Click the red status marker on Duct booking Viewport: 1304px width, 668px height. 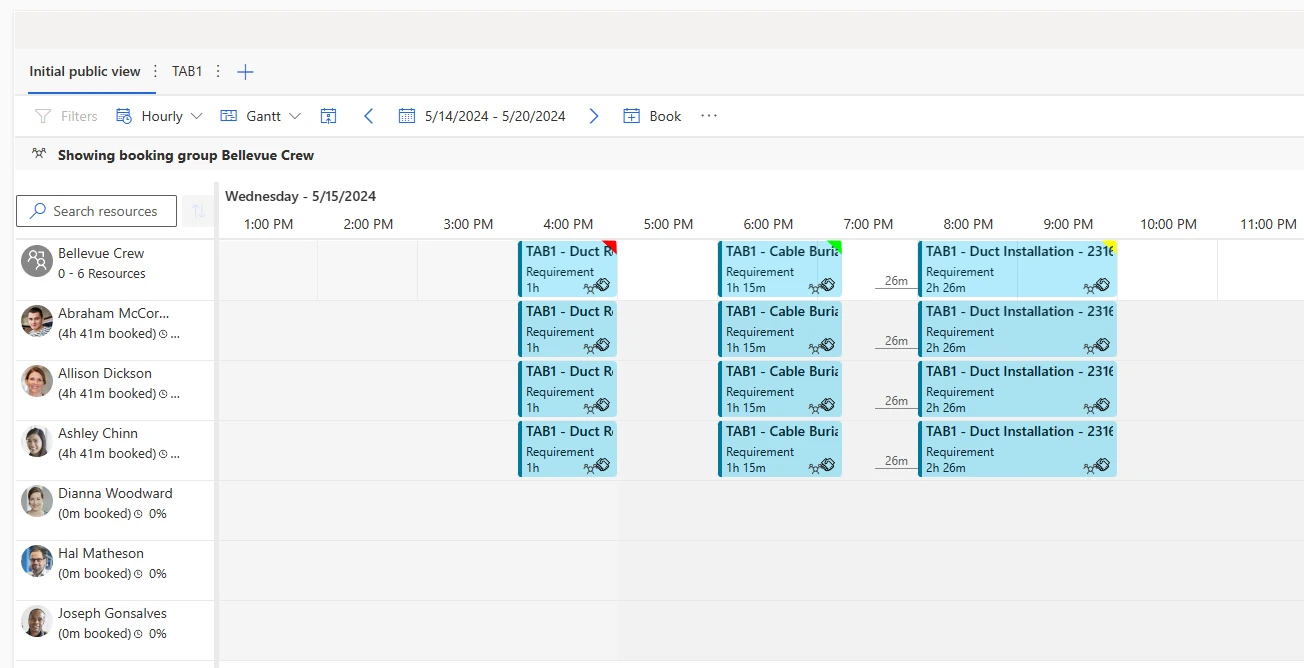[611, 245]
